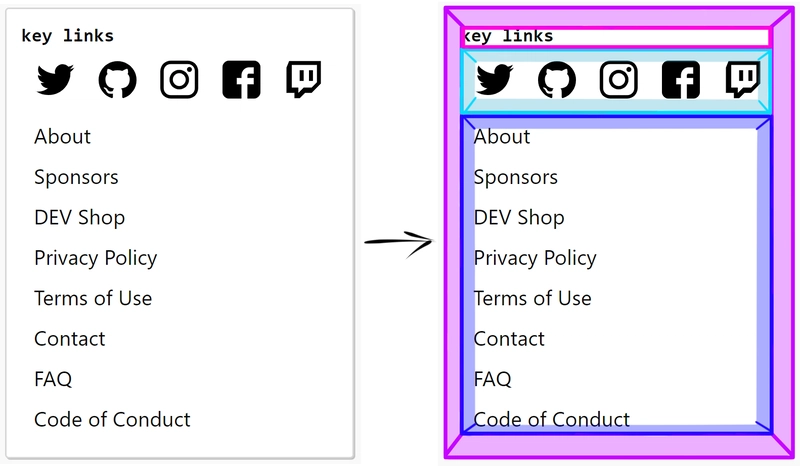Click the Sponsors link inside the blue-outlined box

tap(515, 178)
